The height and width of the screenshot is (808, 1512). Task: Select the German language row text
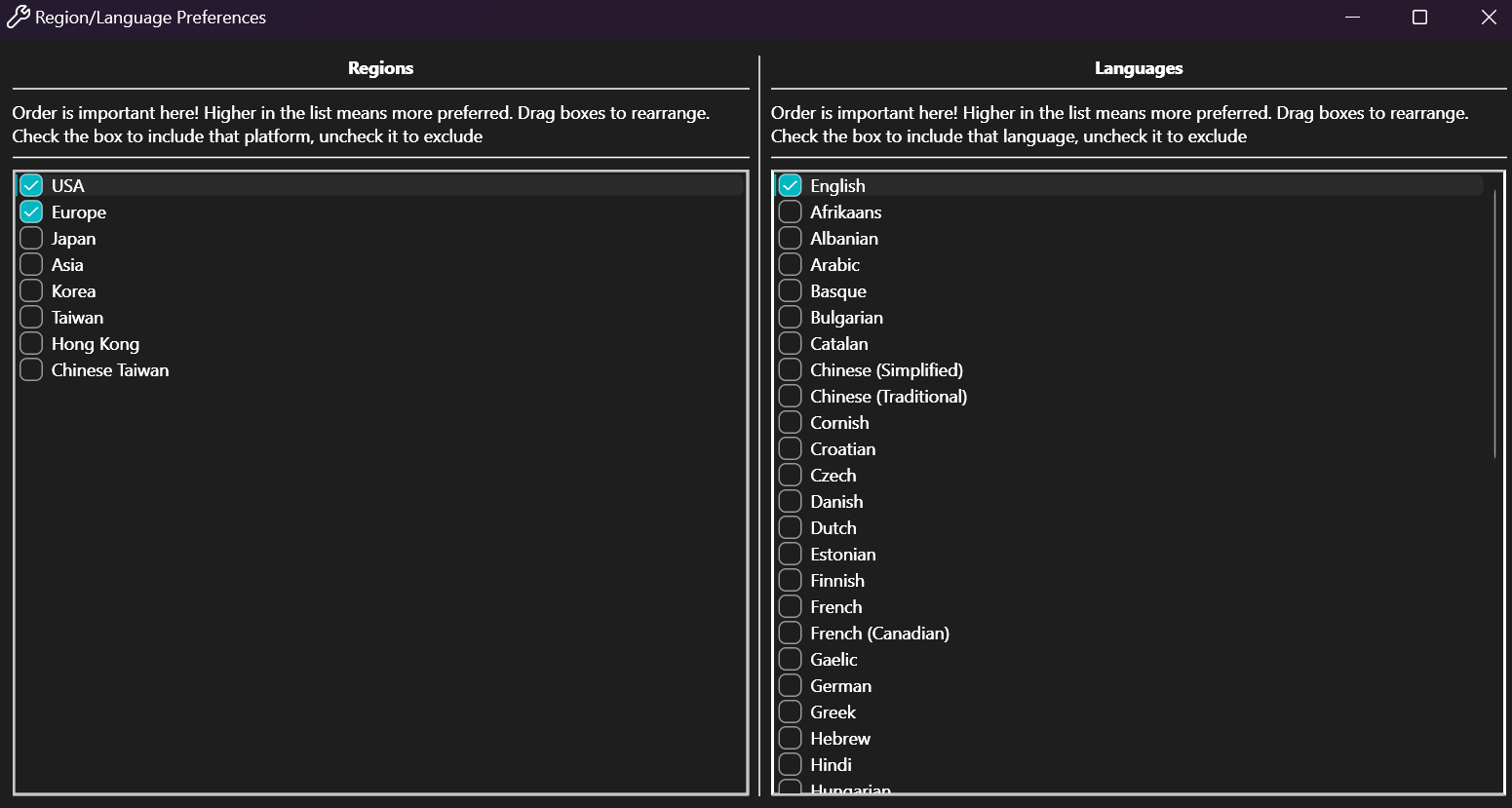click(x=841, y=685)
